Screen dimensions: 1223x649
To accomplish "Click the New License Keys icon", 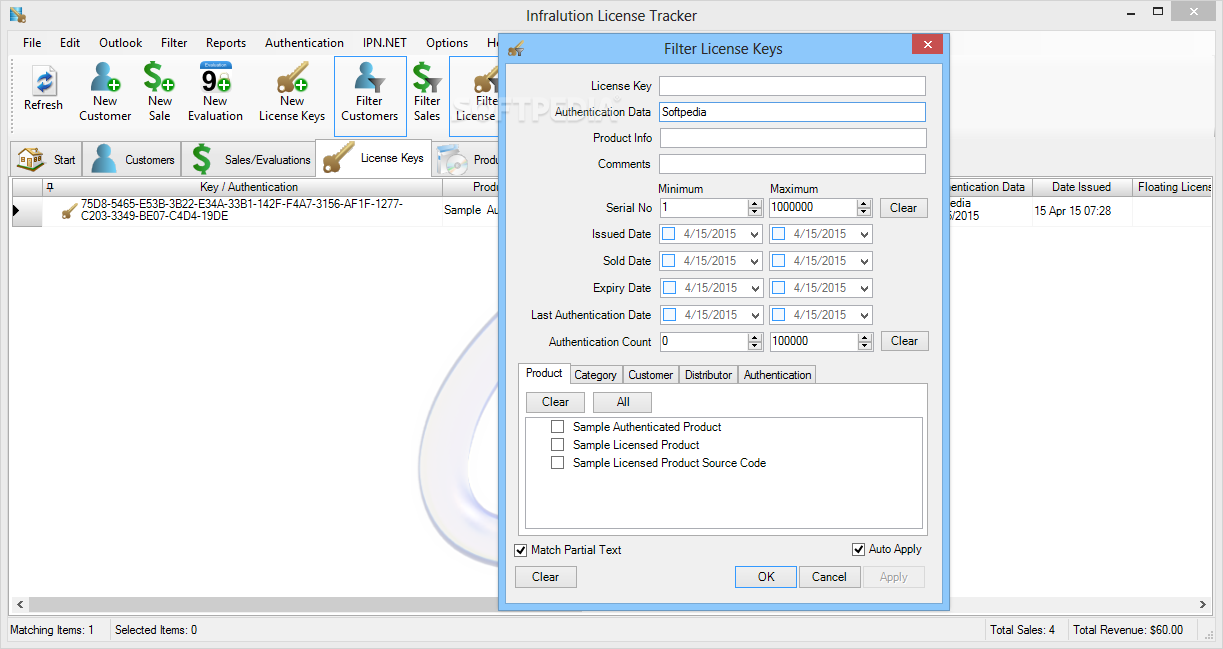I will [292, 77].
